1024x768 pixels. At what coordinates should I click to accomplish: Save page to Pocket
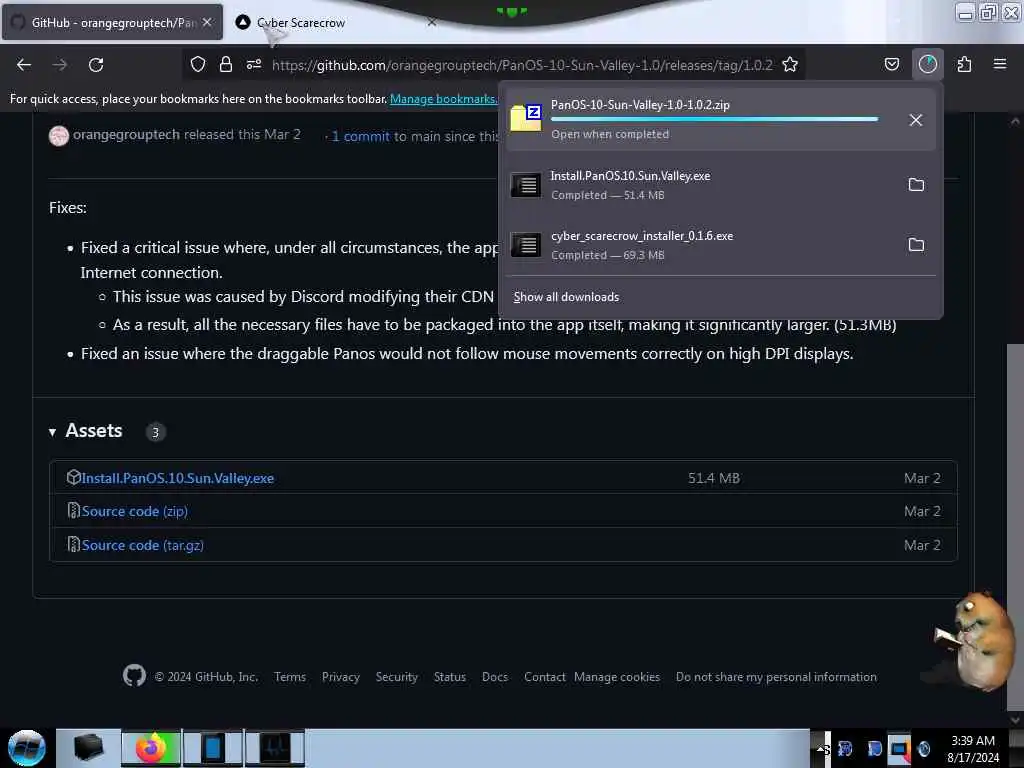(892, 64)
